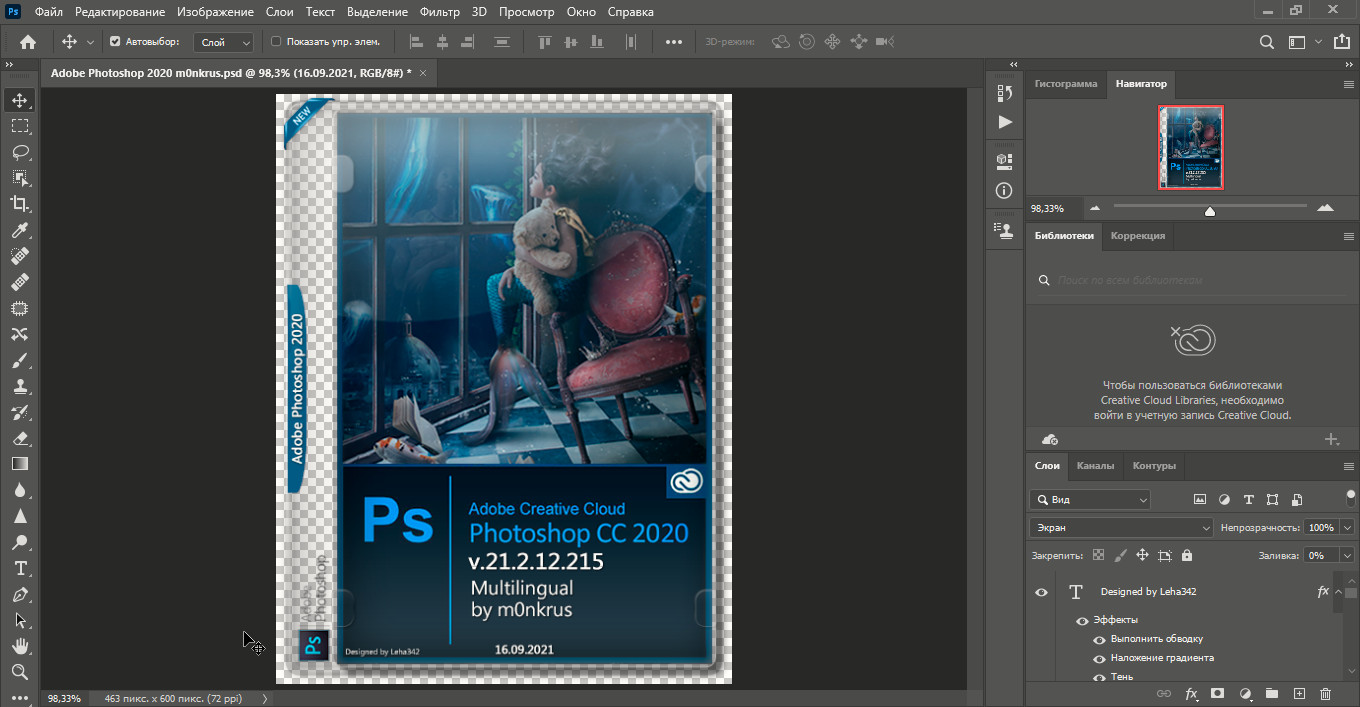Click the library search input field
Screen dimensions: 1360x707
pyautogui.click(x=1190, y=281)
